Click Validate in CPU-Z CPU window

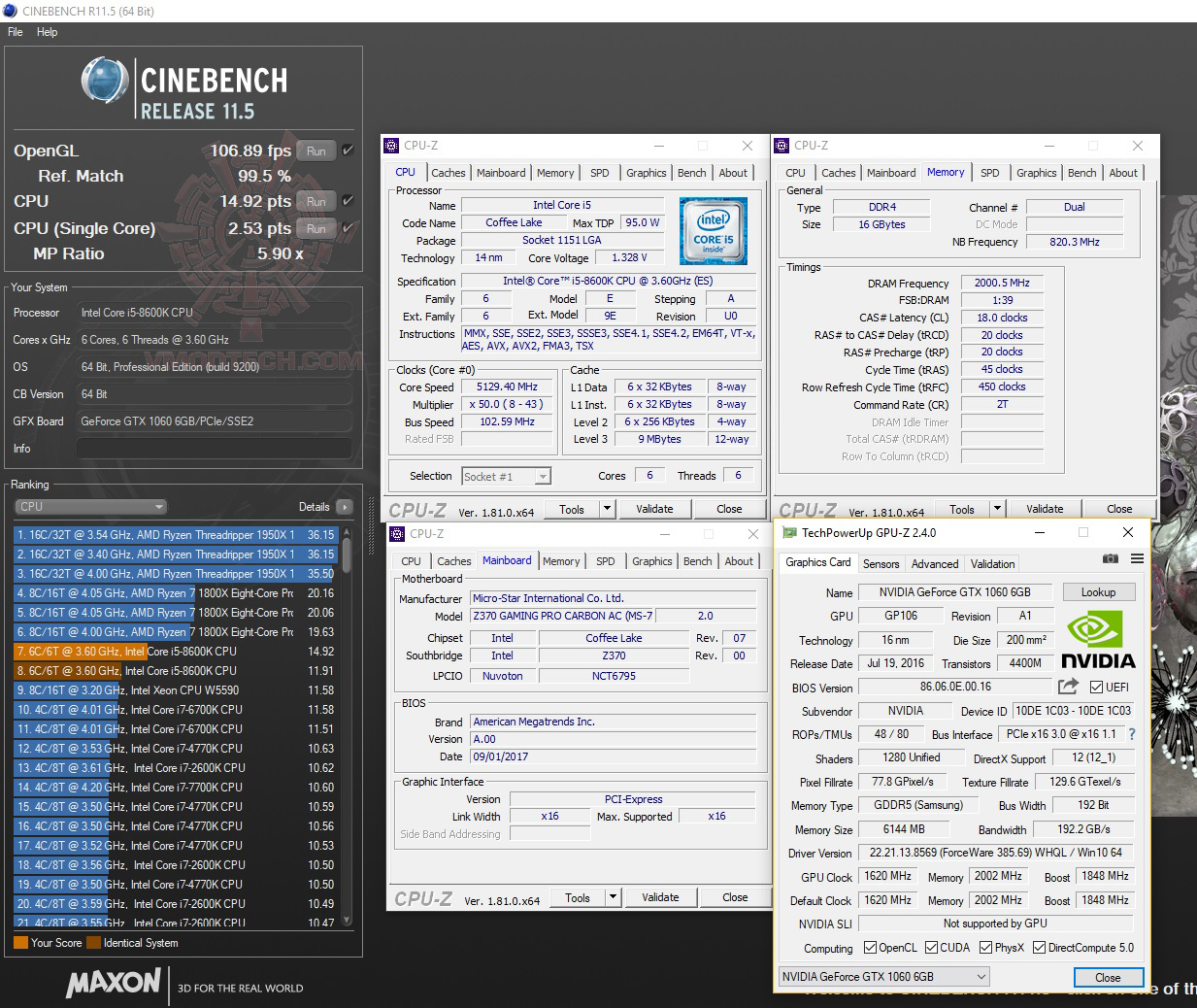654,509
